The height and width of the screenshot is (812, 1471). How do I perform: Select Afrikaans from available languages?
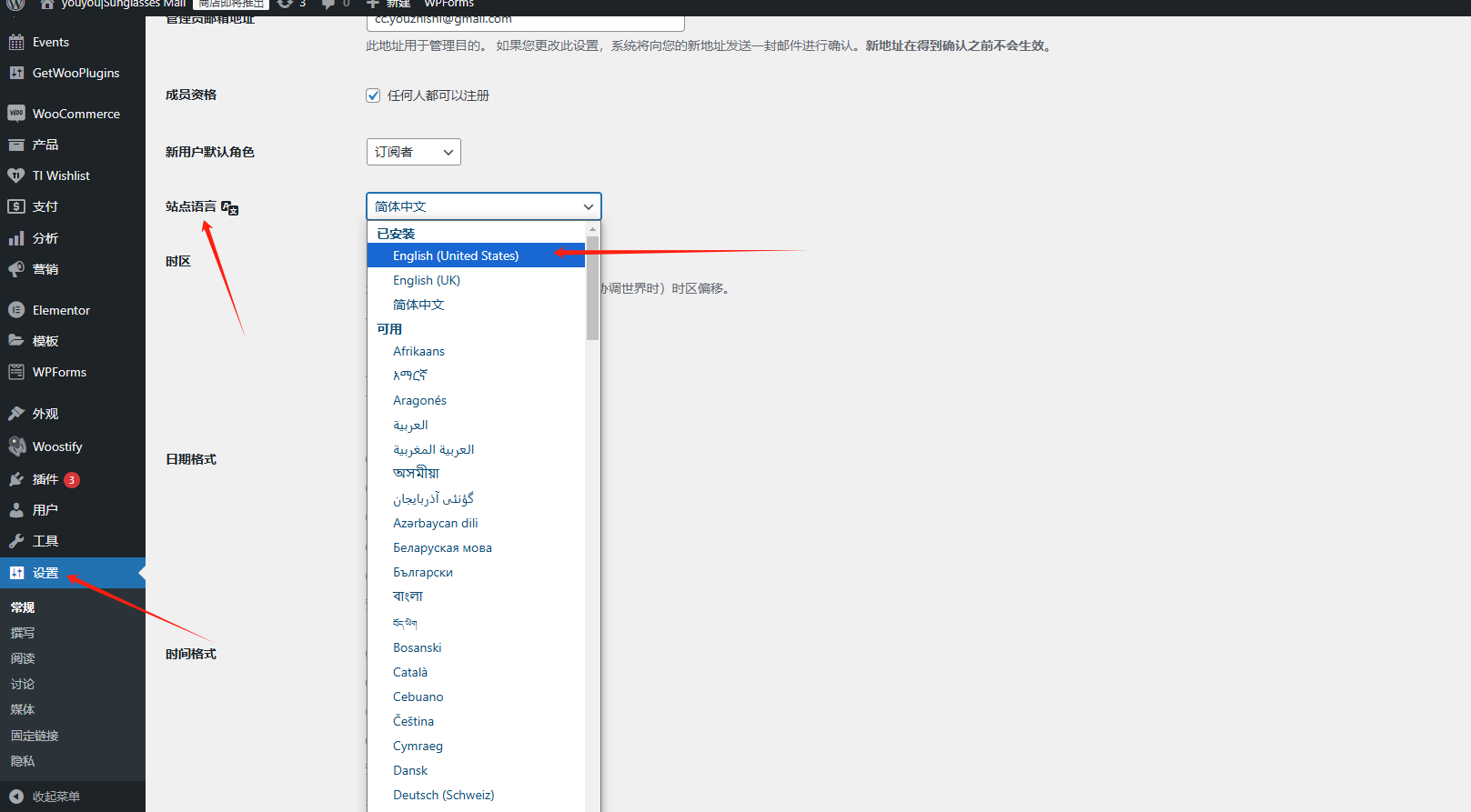tap(476, 351)
